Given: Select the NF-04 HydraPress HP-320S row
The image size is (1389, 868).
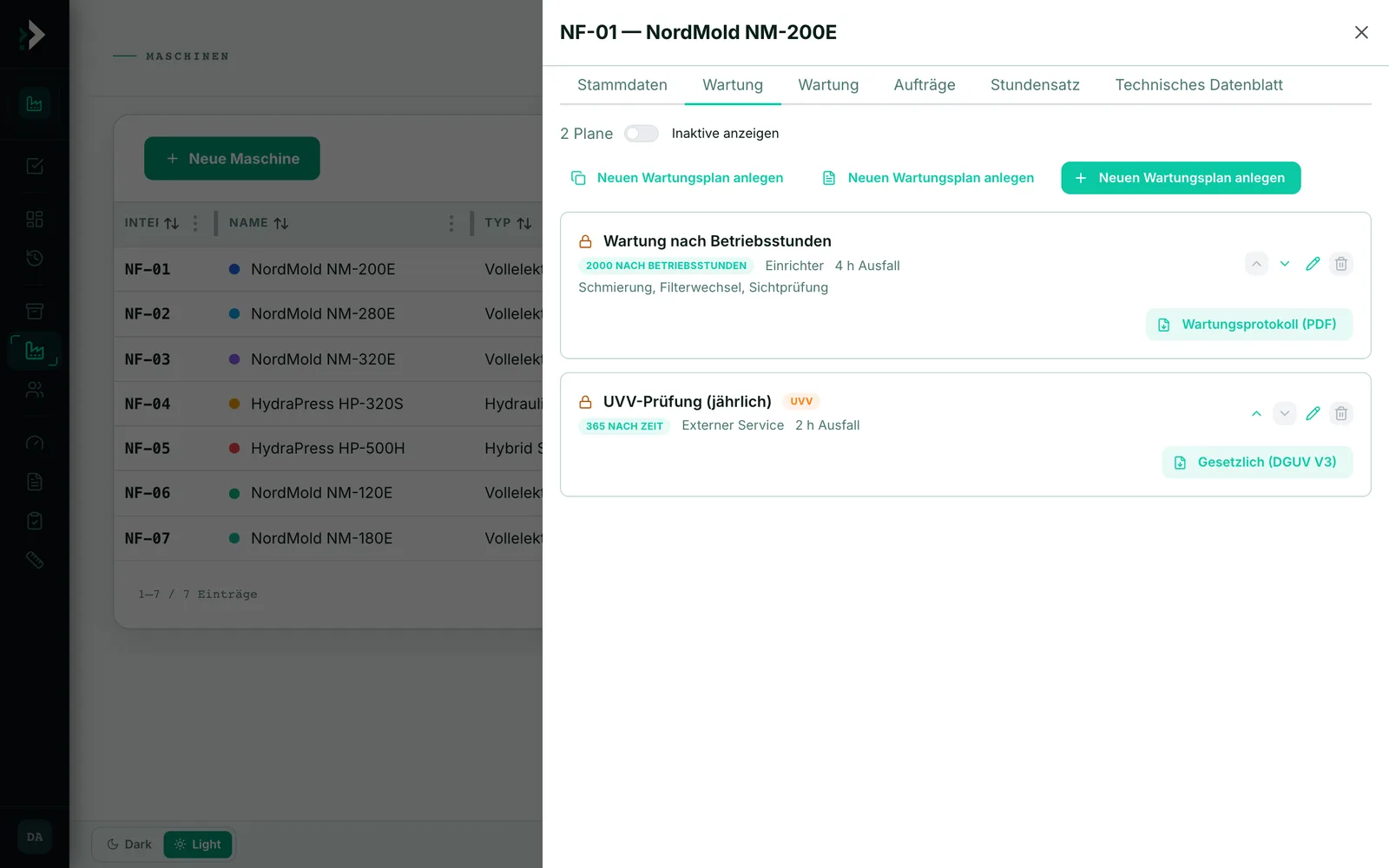Looking at the screenshot, I should [328, 404].
